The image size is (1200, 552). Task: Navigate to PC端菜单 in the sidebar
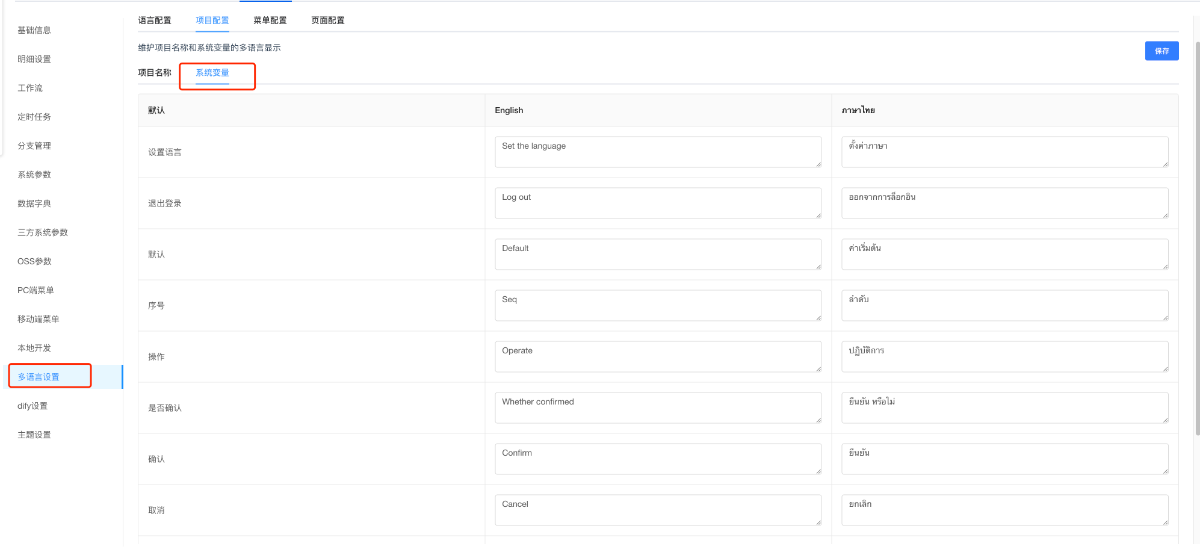pyautogui.click(x=36, y=290)
